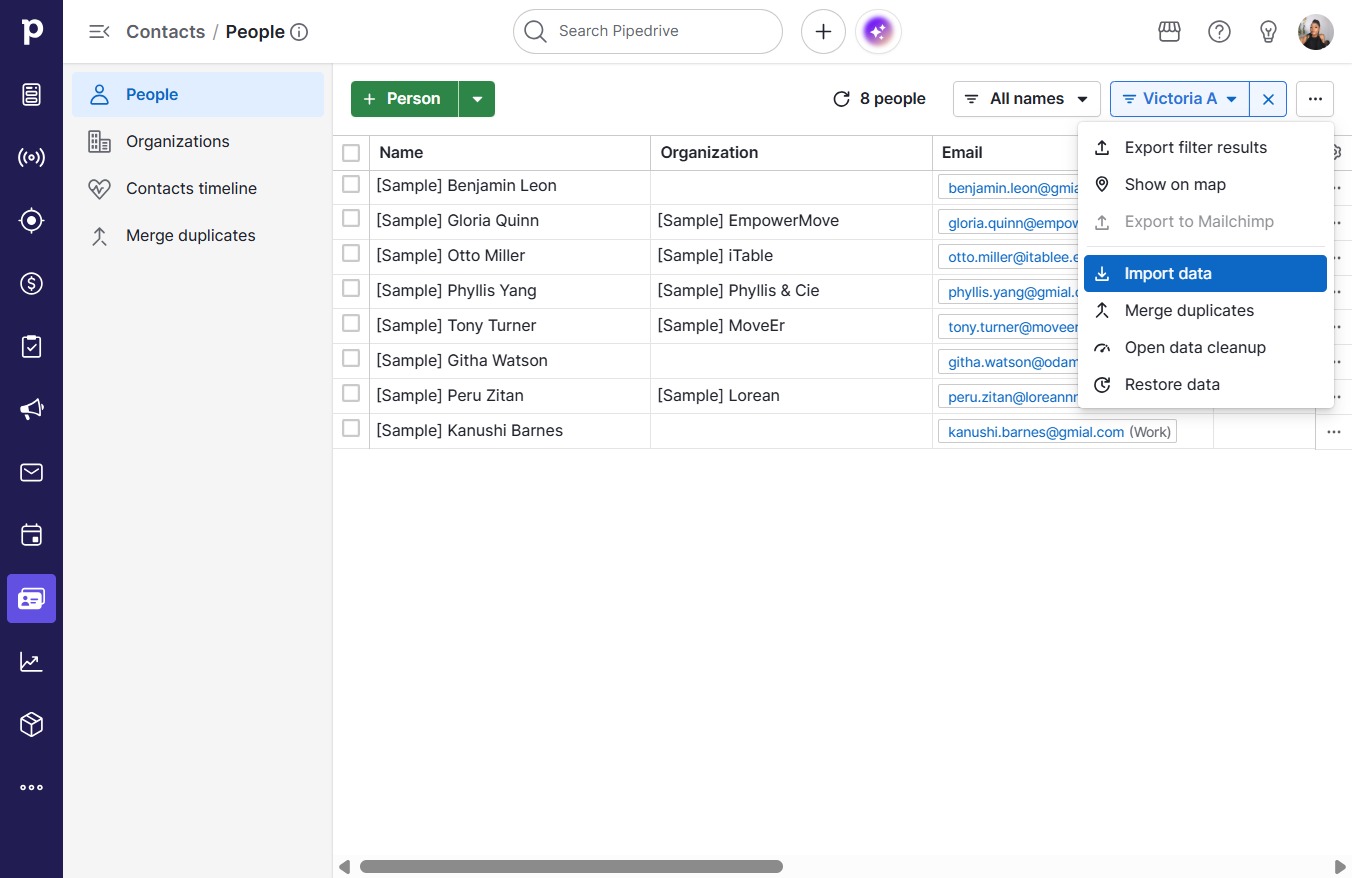Open Campaigns megaphone sidebar icon
Image resolution: width=1352 pixels, height=878 pixels.
[31, 409]
